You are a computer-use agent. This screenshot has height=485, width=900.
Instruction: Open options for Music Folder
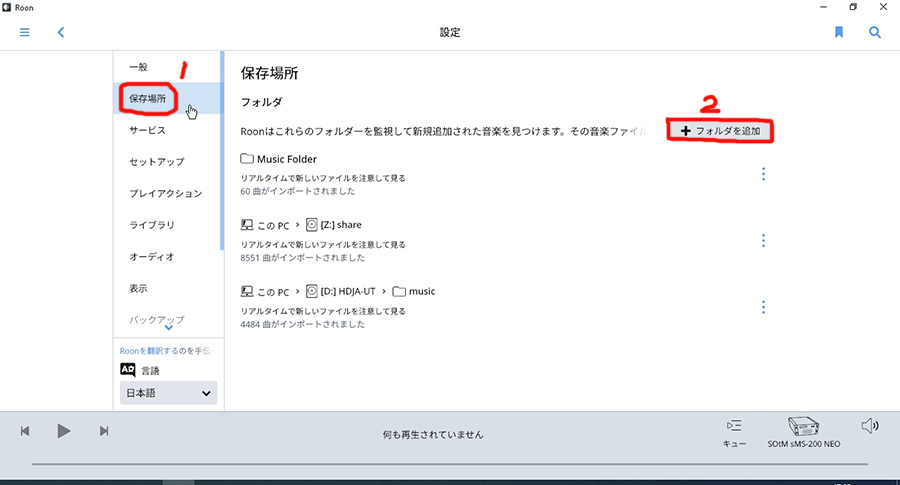(763, 174)
